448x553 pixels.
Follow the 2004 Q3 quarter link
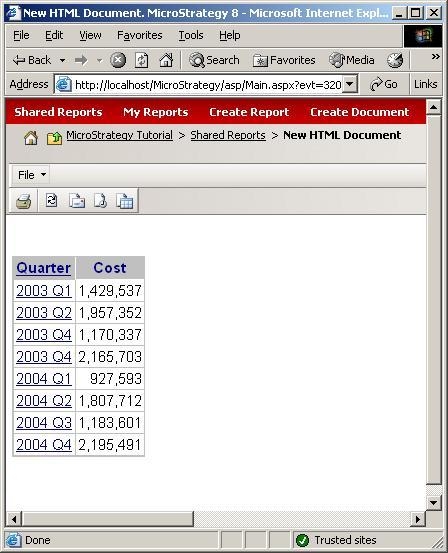44,423
